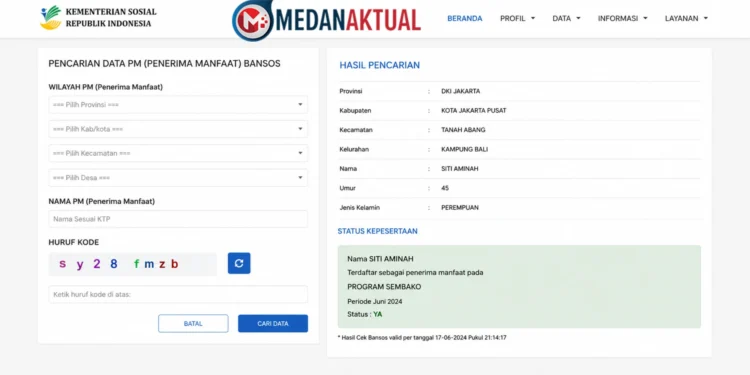Click the HASIL PENCARIAN heading
This screenshot has height=375, width=750.
[x=380, y=66]
